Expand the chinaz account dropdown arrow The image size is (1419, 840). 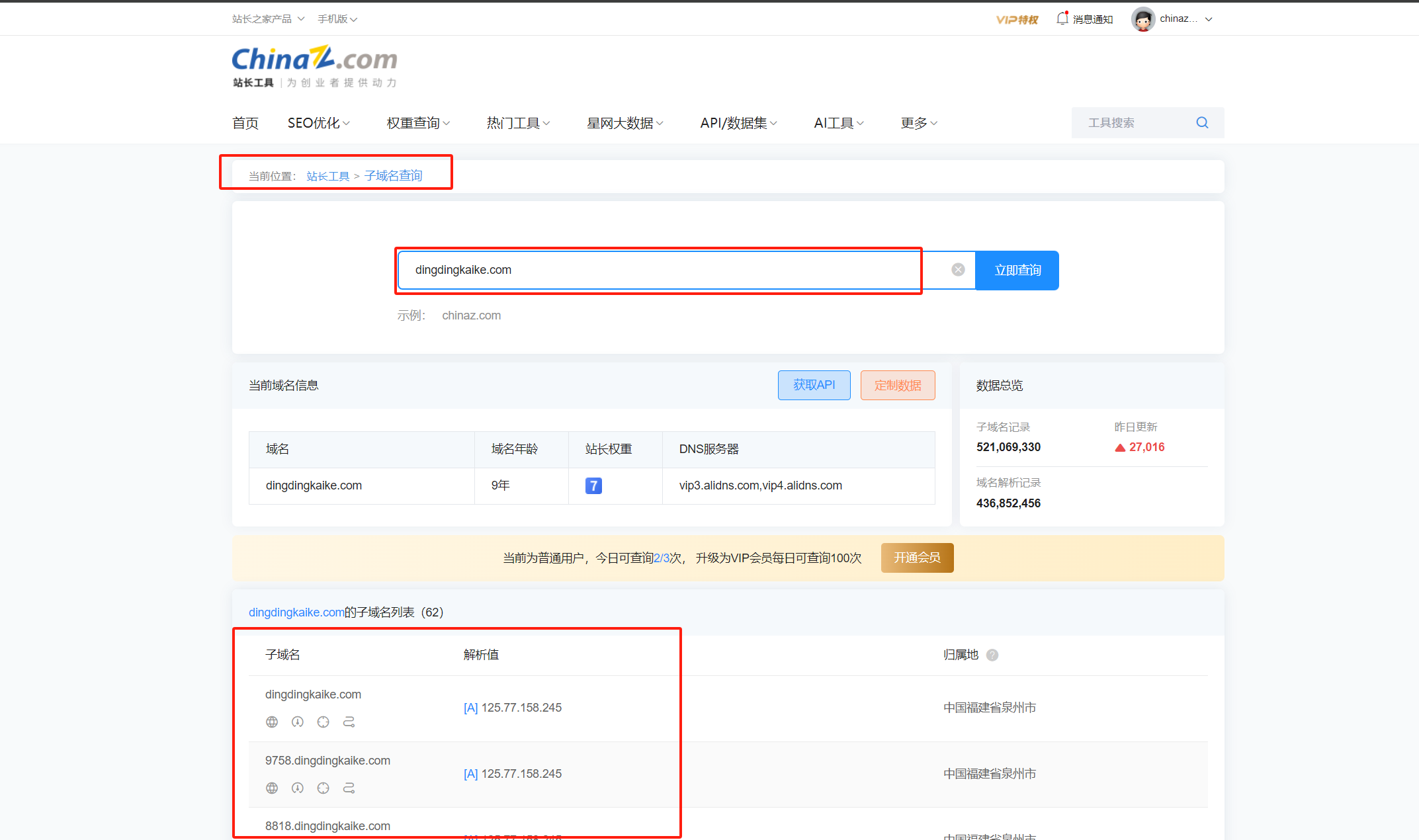click(x=1209, y=19)
